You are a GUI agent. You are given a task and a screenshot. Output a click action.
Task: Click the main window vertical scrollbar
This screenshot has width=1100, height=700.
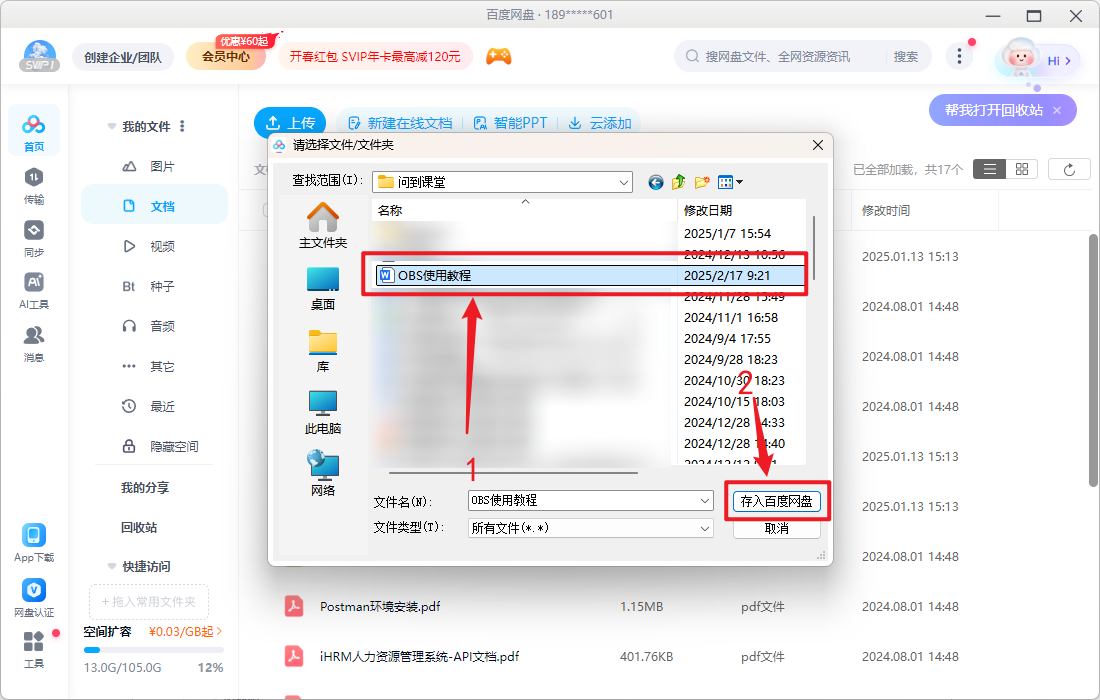tap(1094, 361)
